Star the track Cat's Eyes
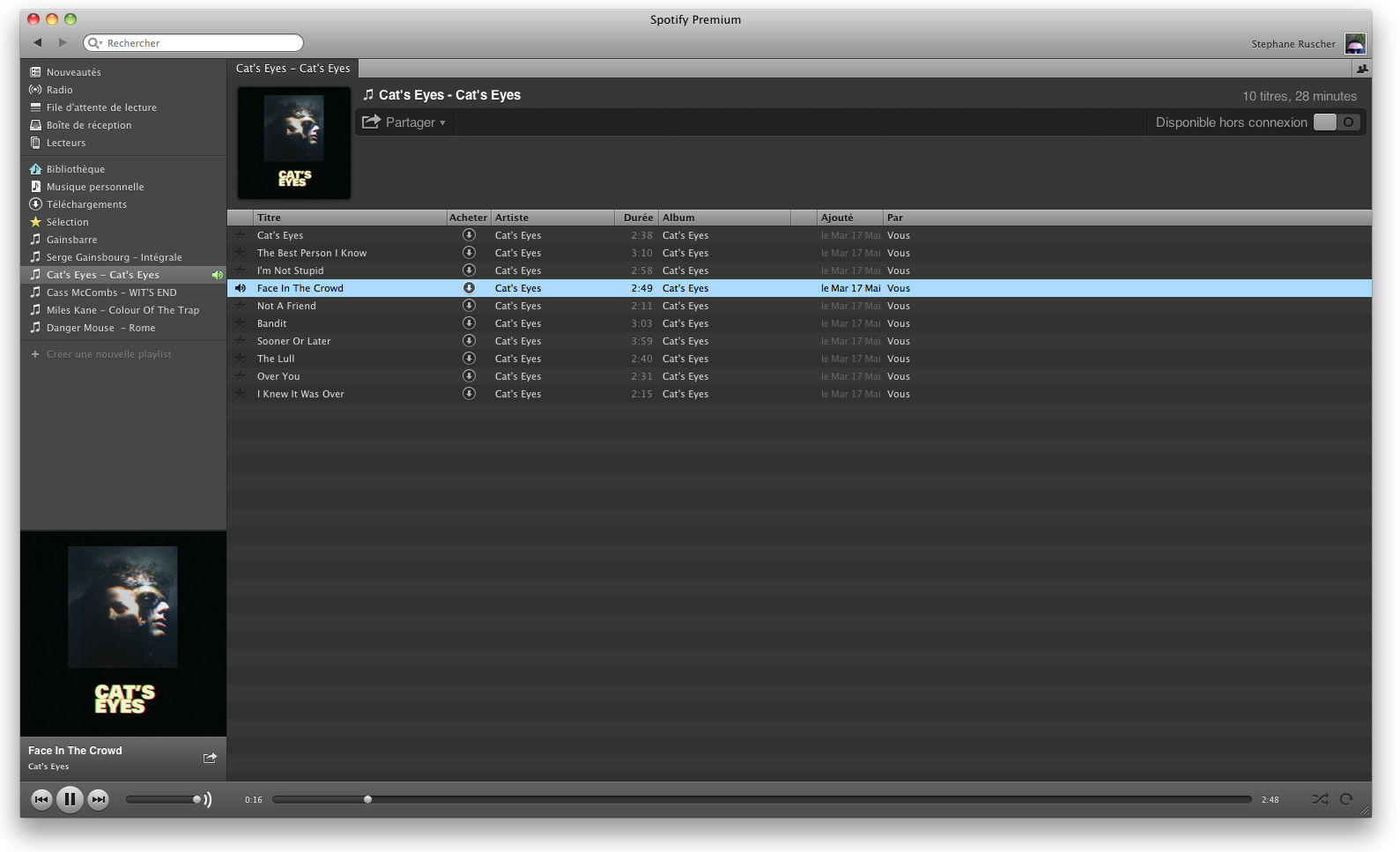This screenshot has height=852, width=1400. 240,235
